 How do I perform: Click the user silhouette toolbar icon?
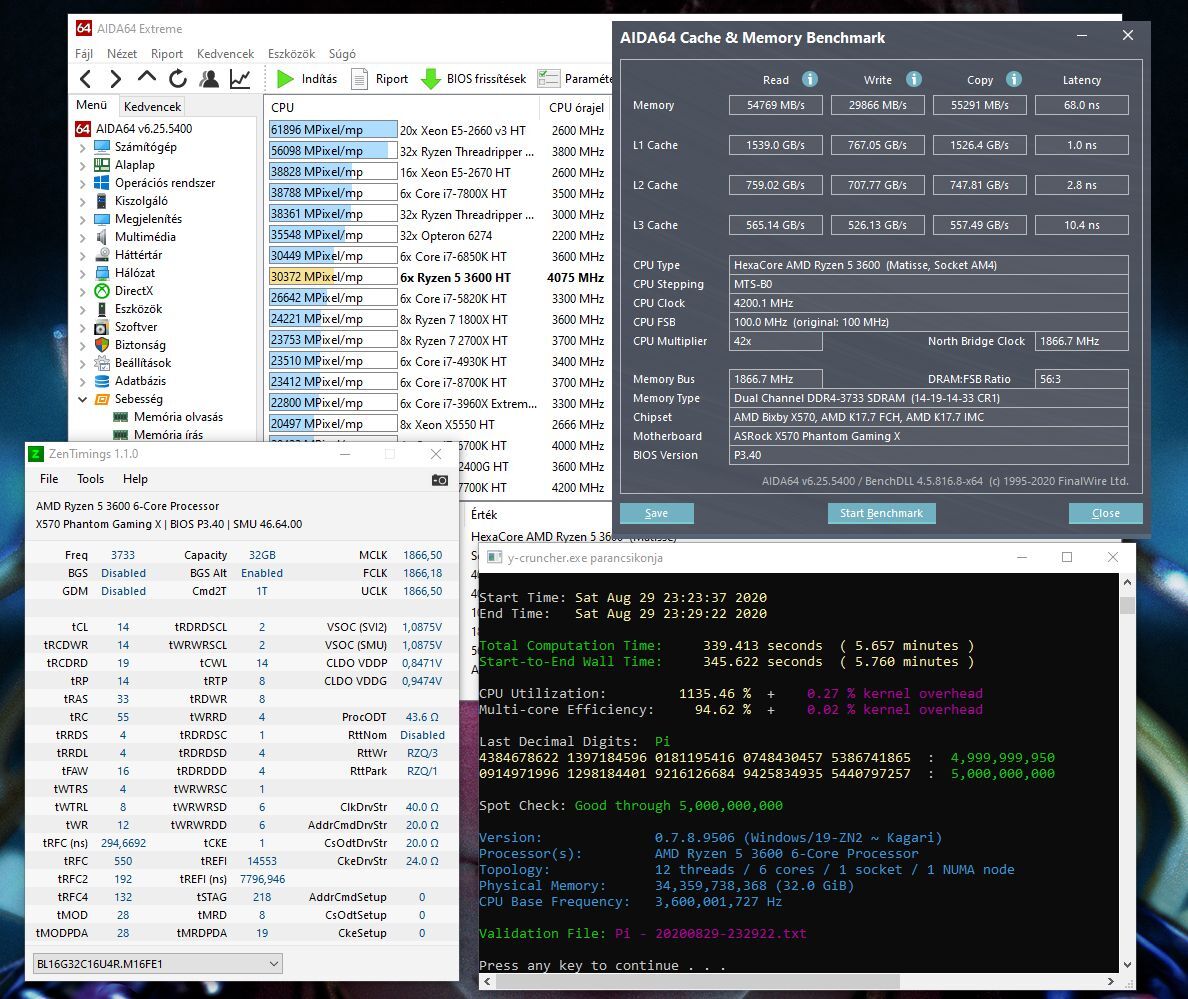[209, 79]
